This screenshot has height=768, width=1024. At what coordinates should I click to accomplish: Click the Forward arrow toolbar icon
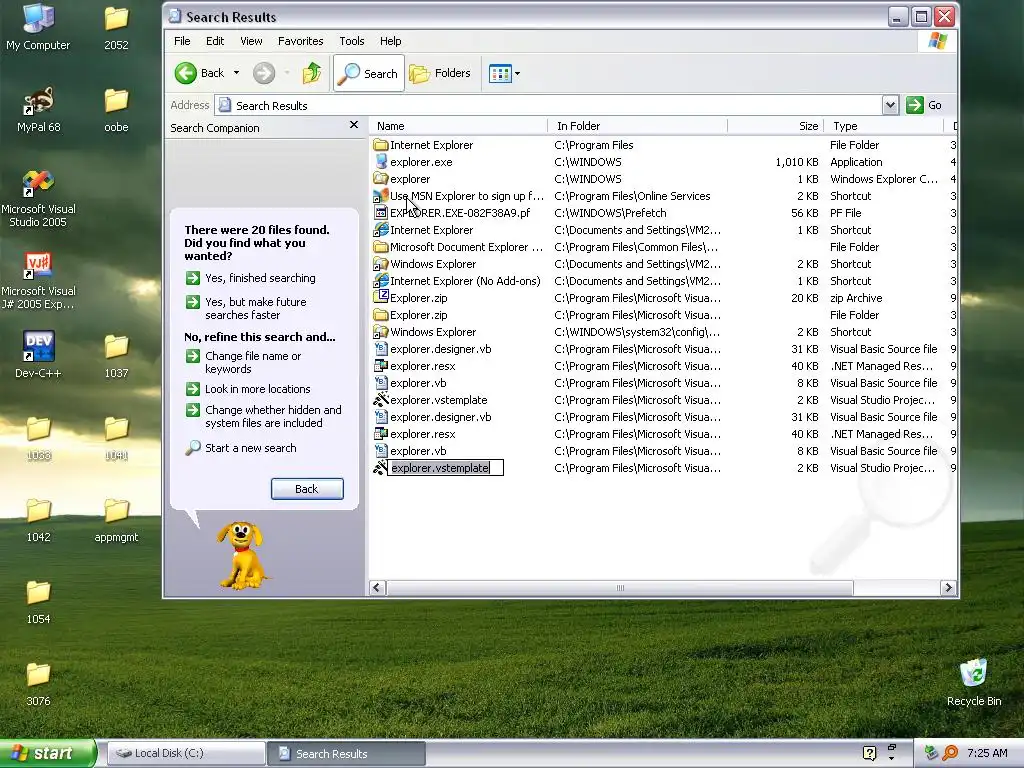coord(264,73)
